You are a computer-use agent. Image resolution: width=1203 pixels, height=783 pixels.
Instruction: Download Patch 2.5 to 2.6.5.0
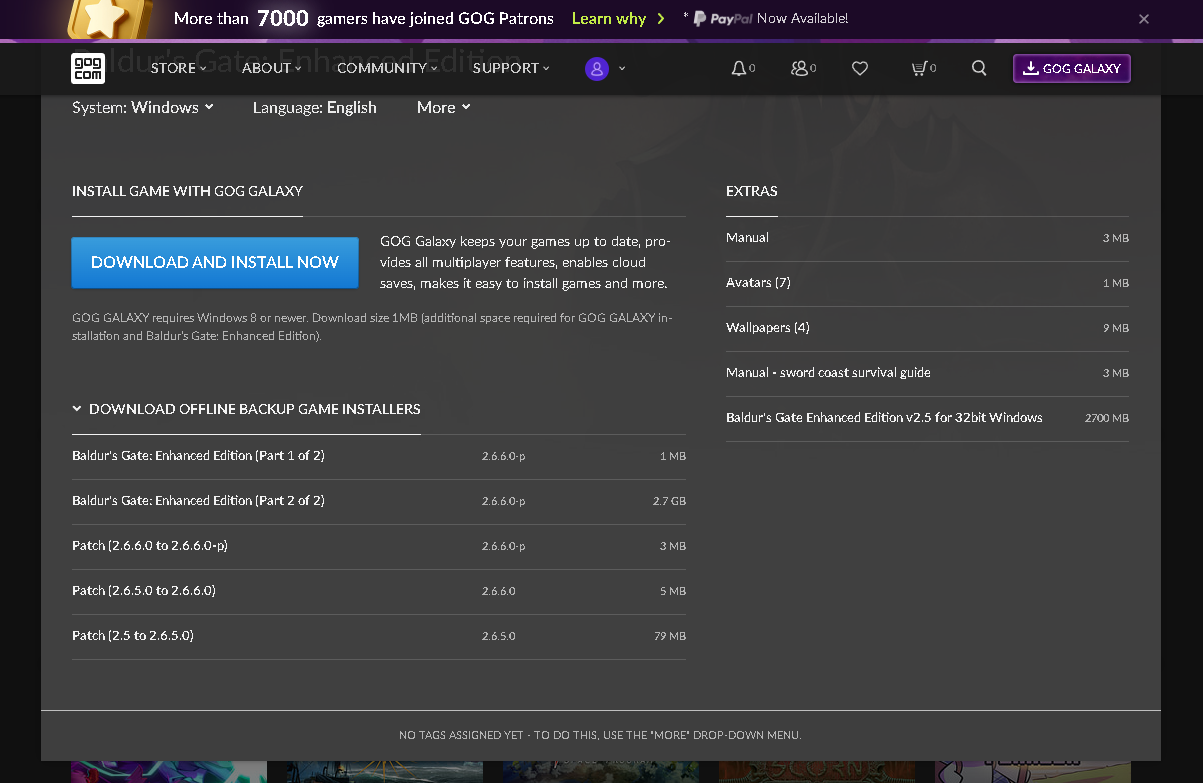(379, 636)
